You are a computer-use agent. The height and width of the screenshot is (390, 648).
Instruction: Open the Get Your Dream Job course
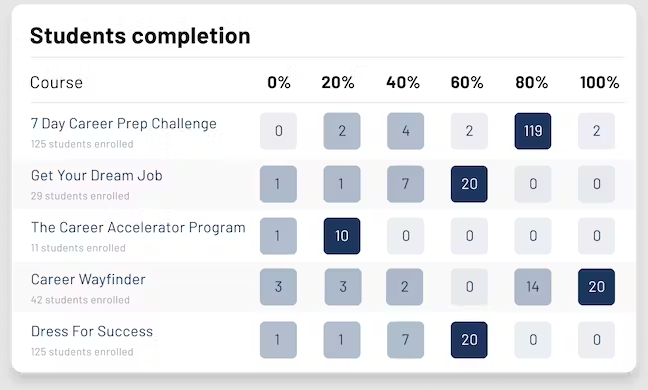[x=97, y=176]
